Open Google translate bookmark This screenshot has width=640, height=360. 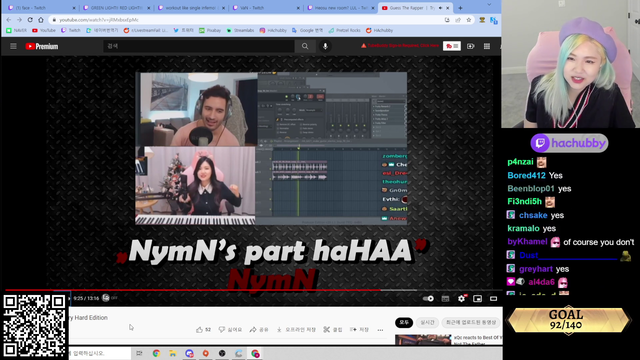[307, 30]
